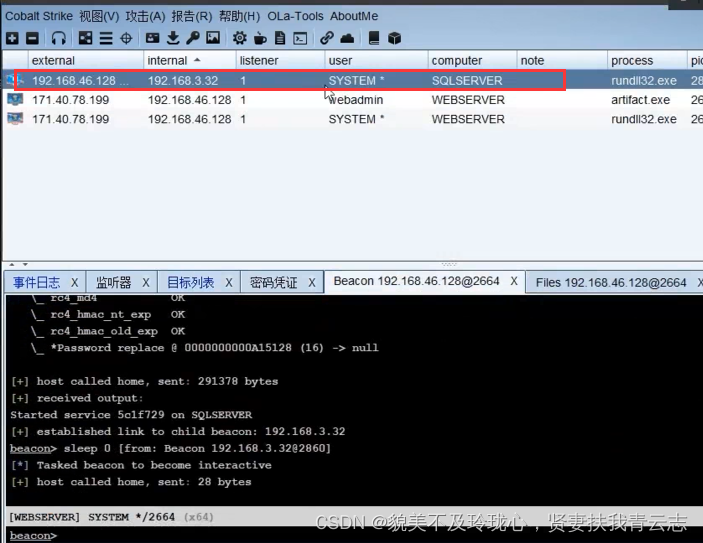Open listeners via the headphones icon
Viewport: 703px width, 543px height.
(x=58, y=38)
